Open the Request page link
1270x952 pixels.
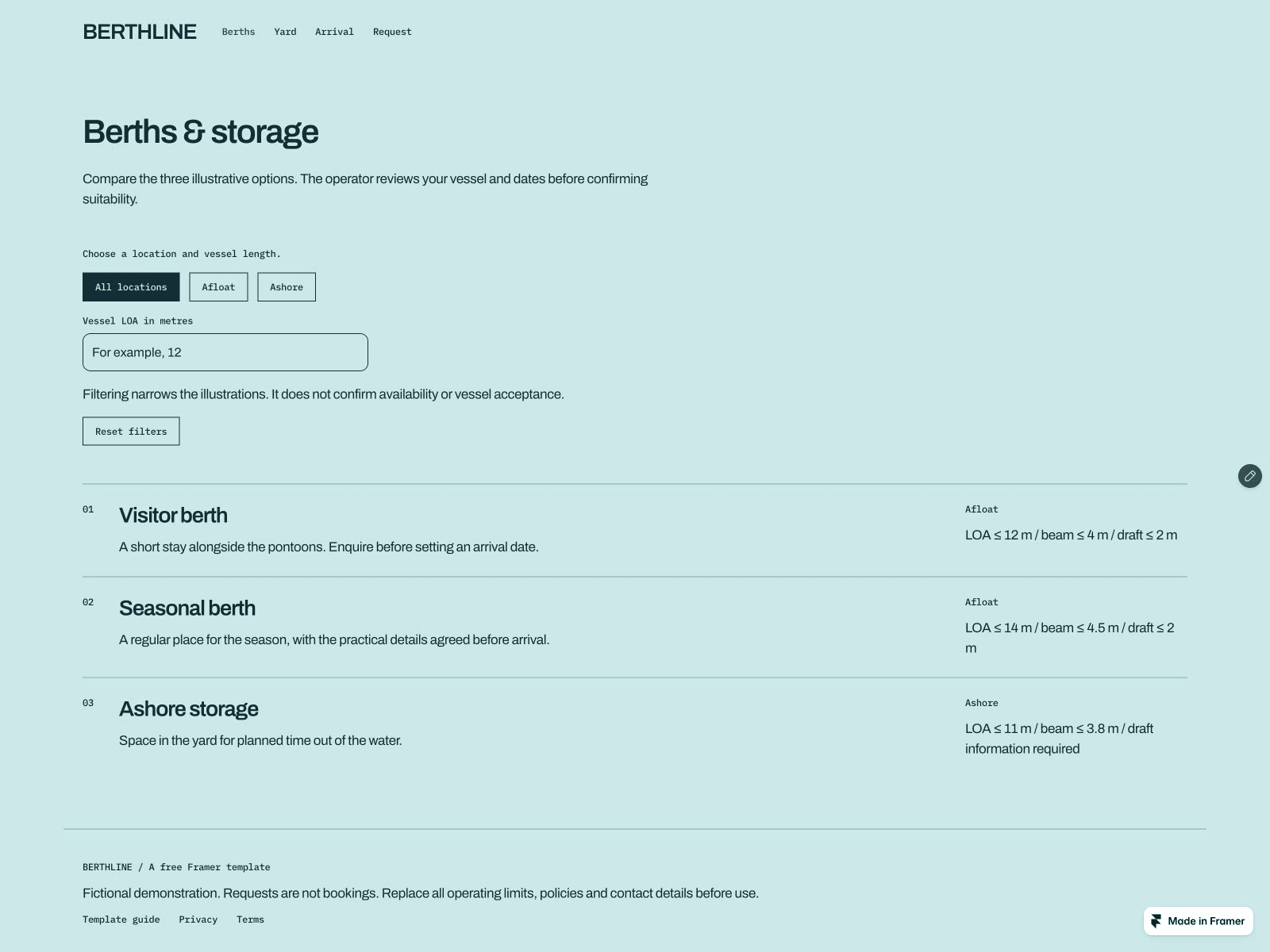392,32
